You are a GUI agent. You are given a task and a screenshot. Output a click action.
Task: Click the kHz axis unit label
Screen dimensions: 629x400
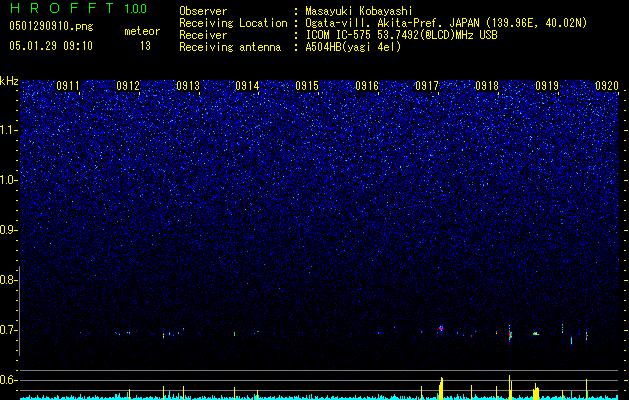pyautogui.click(x=9, y=81)
